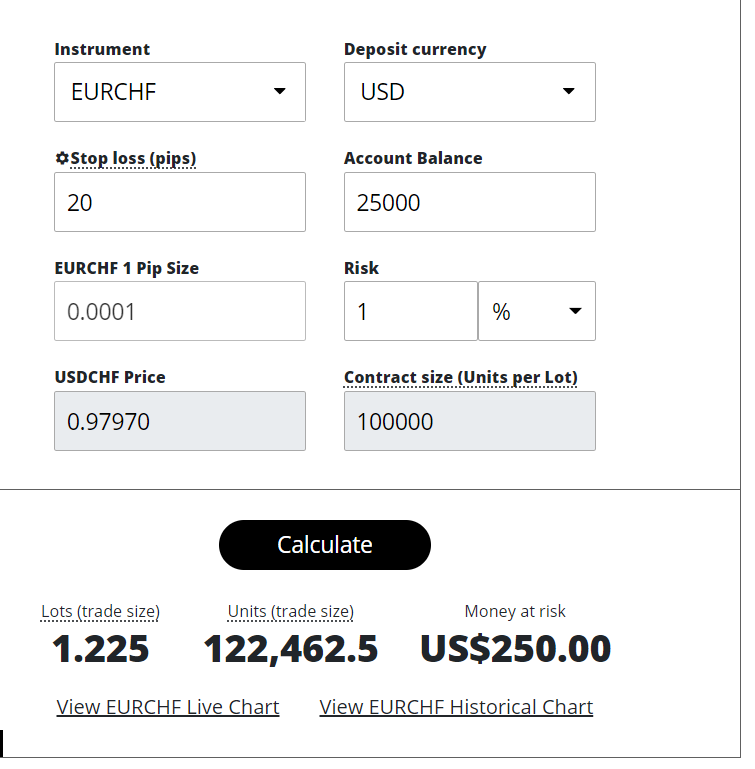Follow the View EURCHF Historical Chart link
This screenshot has height=769, width=755.
tap(456, 707)
